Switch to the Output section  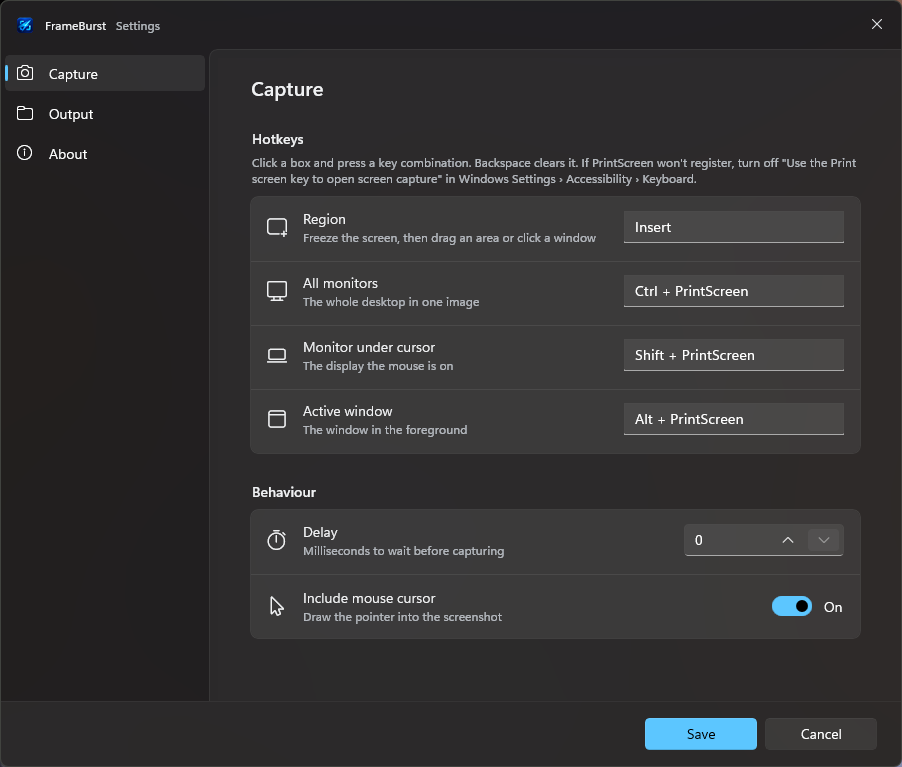tap(105, 114)
